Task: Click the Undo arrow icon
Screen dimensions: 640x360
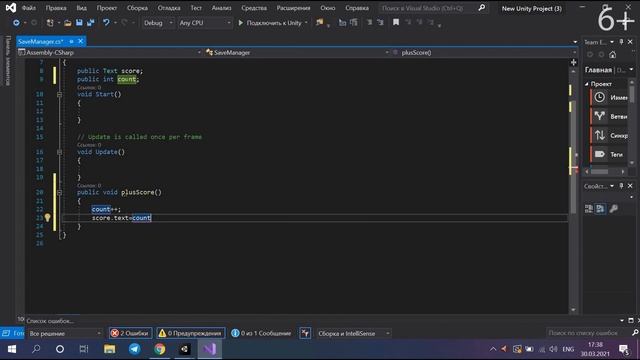Action: click(106, 23)
